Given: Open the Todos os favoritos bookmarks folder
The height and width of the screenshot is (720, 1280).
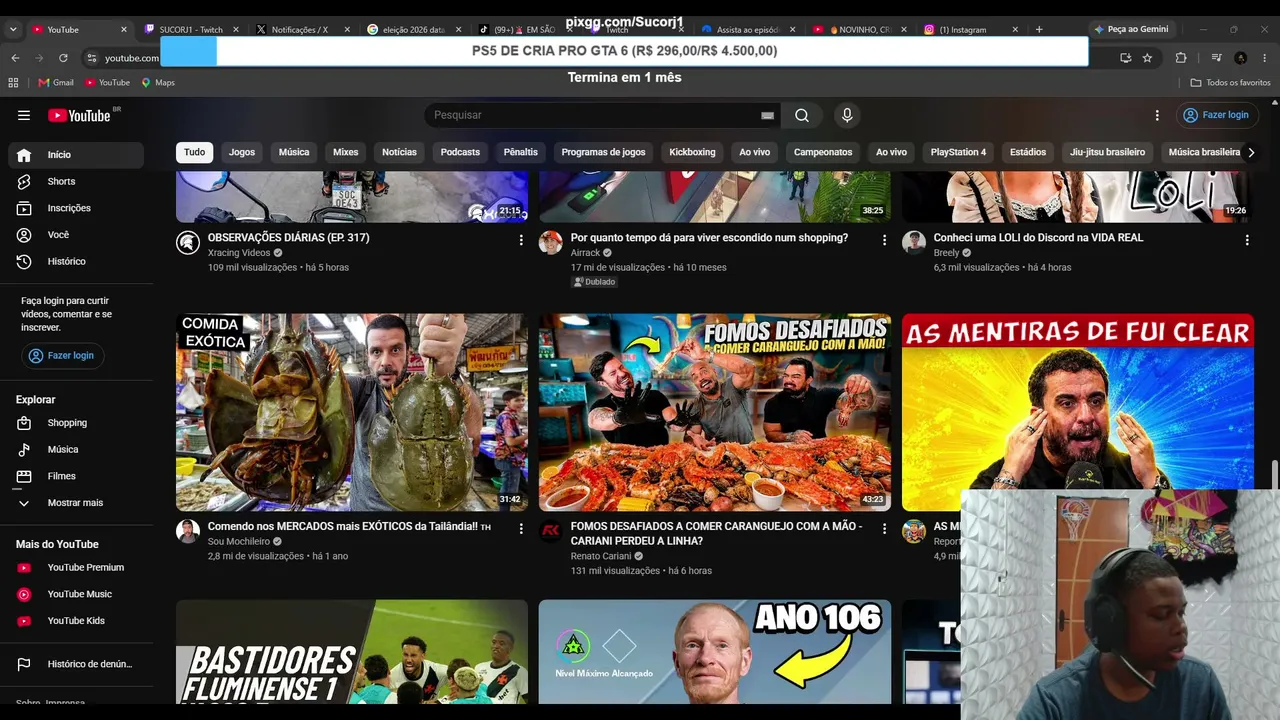Looking at the screenshot, I should click(1231, 82).
